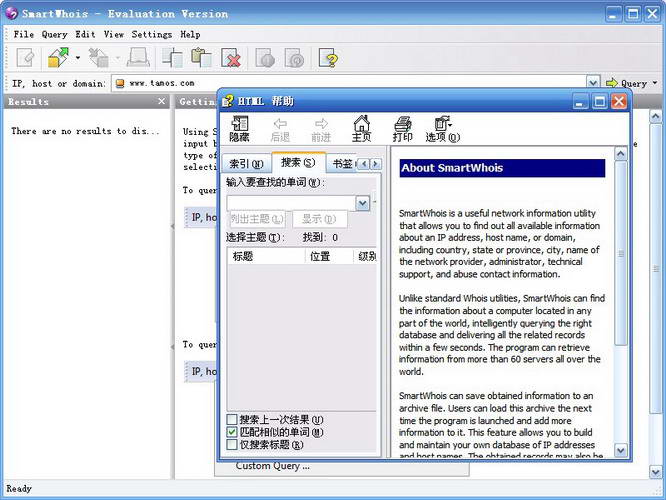The width and height of the screenshot is (666, 500).
Task: Switch to the 书签 (Bookmarks) tab
Action: [343, 164]
